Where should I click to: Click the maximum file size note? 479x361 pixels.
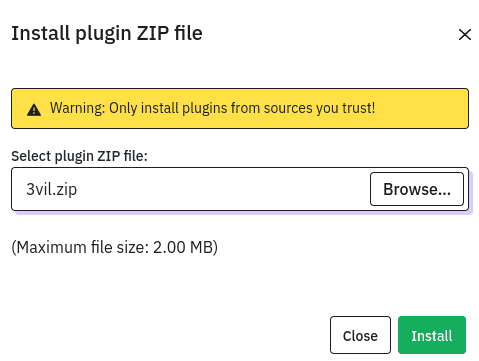click(115, 247)
